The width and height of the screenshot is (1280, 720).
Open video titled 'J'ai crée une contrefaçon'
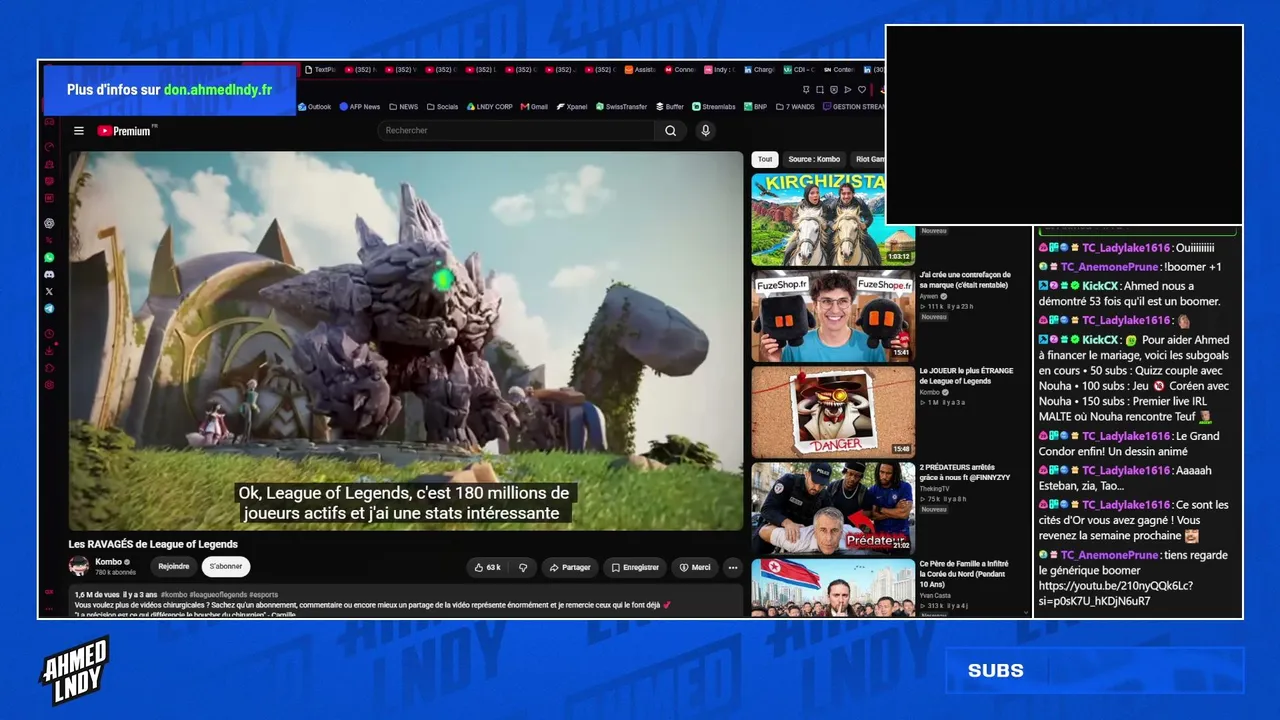[965, 279]
